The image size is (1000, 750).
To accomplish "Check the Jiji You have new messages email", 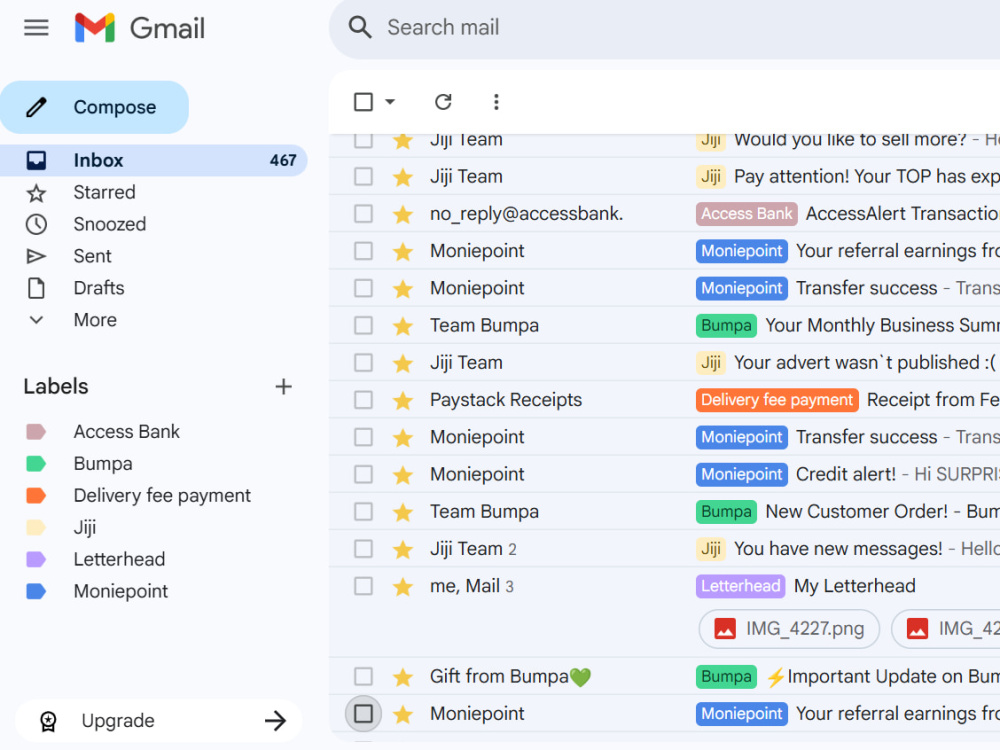I will 364,549.
